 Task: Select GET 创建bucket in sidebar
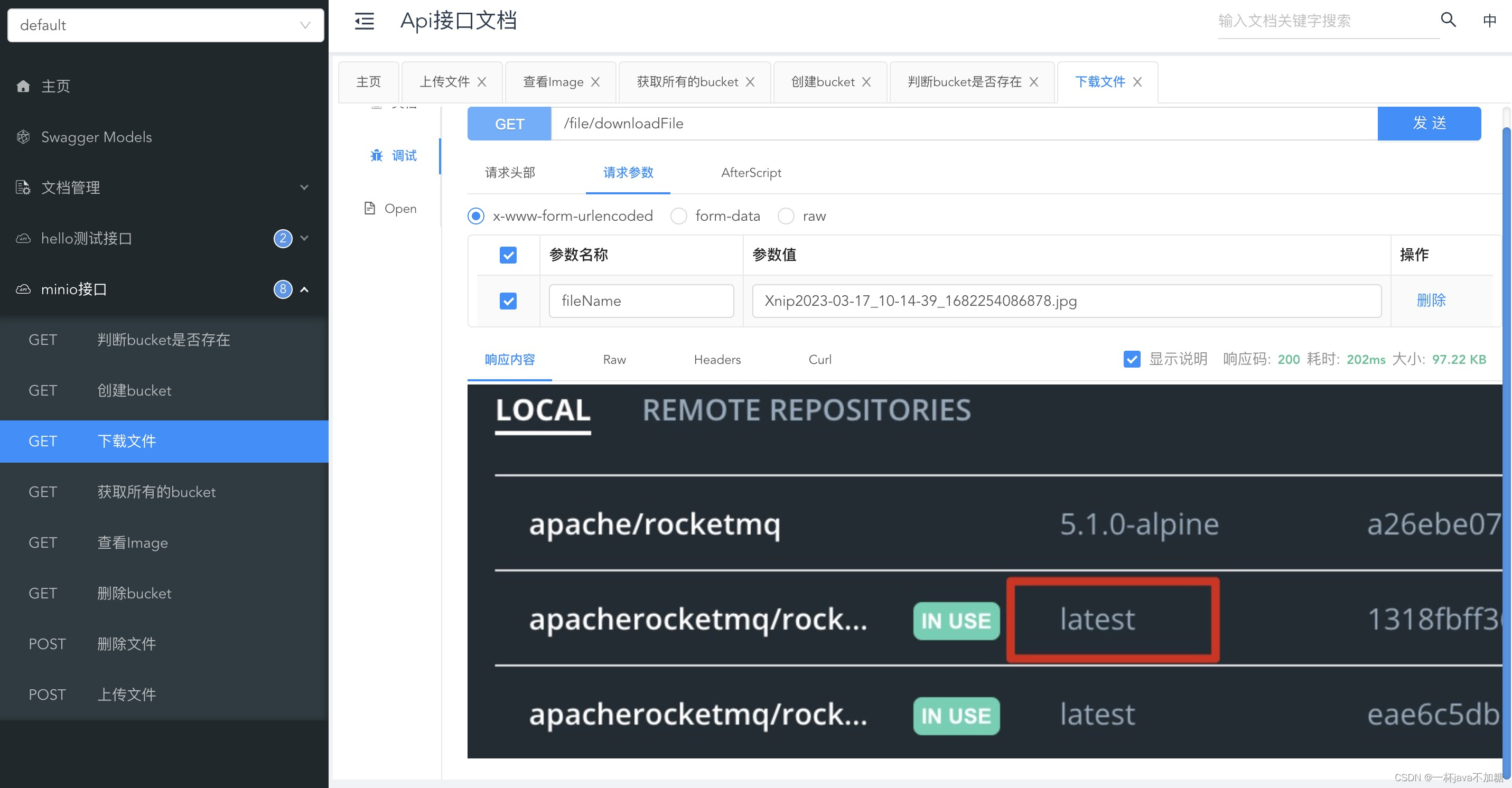(164, 391)
